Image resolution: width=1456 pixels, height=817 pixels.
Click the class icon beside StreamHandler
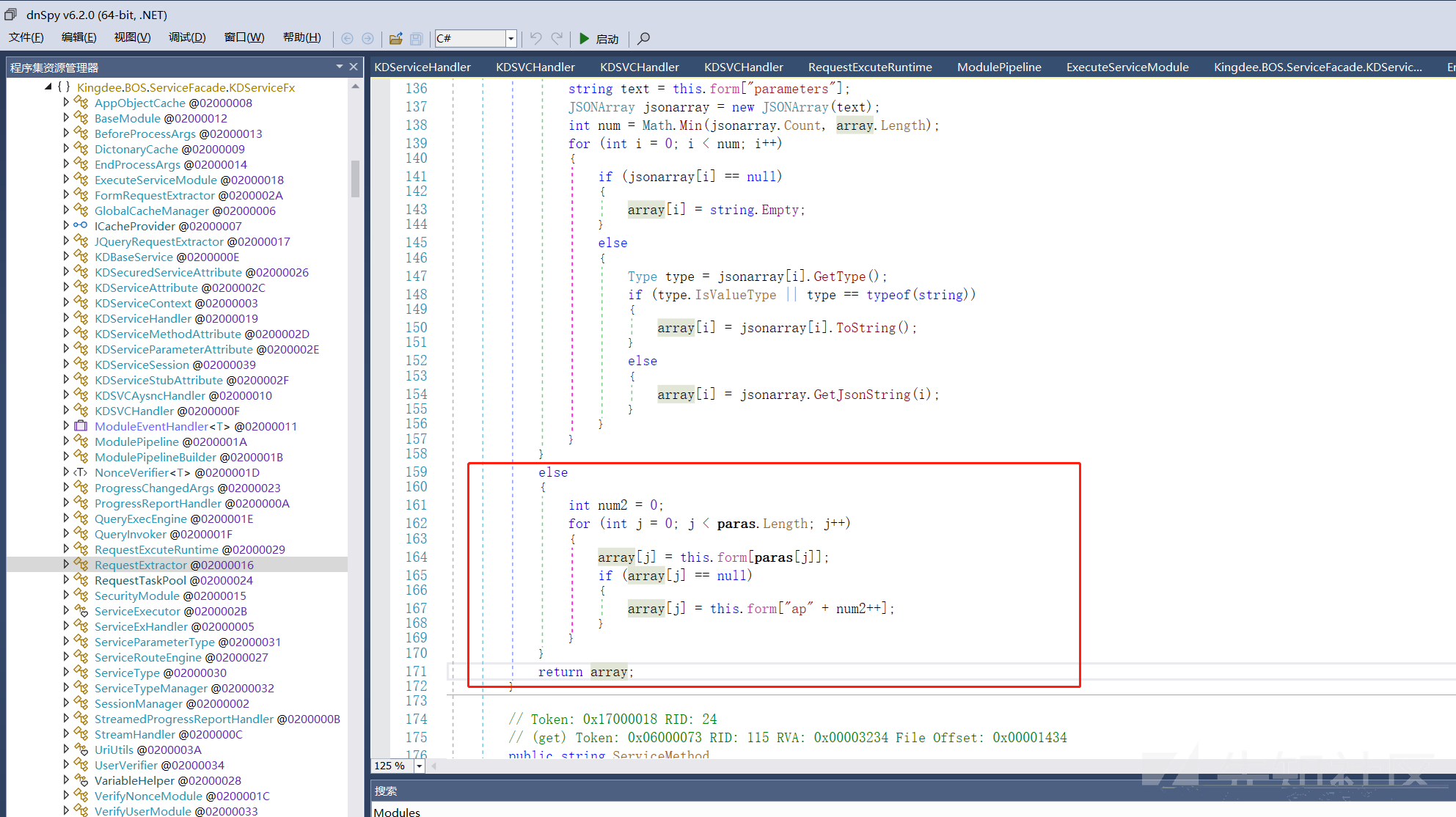(x=81, y=734)
